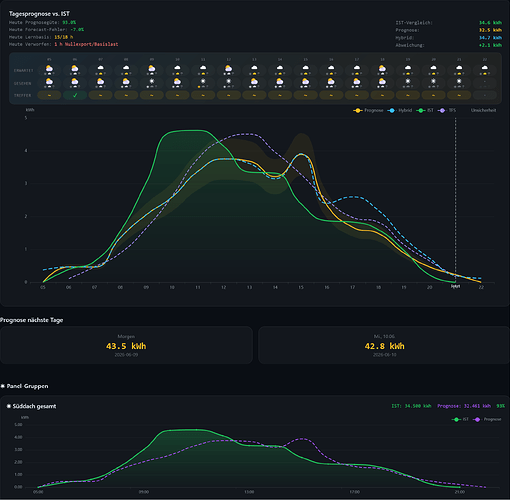Screen dimensions: 510x500
Task: Click the Prognose 32.5 kWh summary value
Action: pyautogui.click(x=490, y=30)
